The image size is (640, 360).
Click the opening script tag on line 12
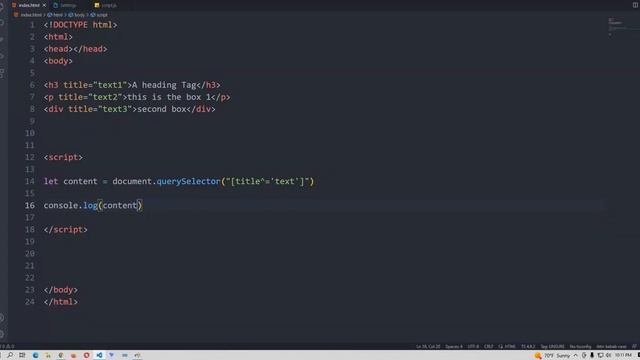(63, 157)
